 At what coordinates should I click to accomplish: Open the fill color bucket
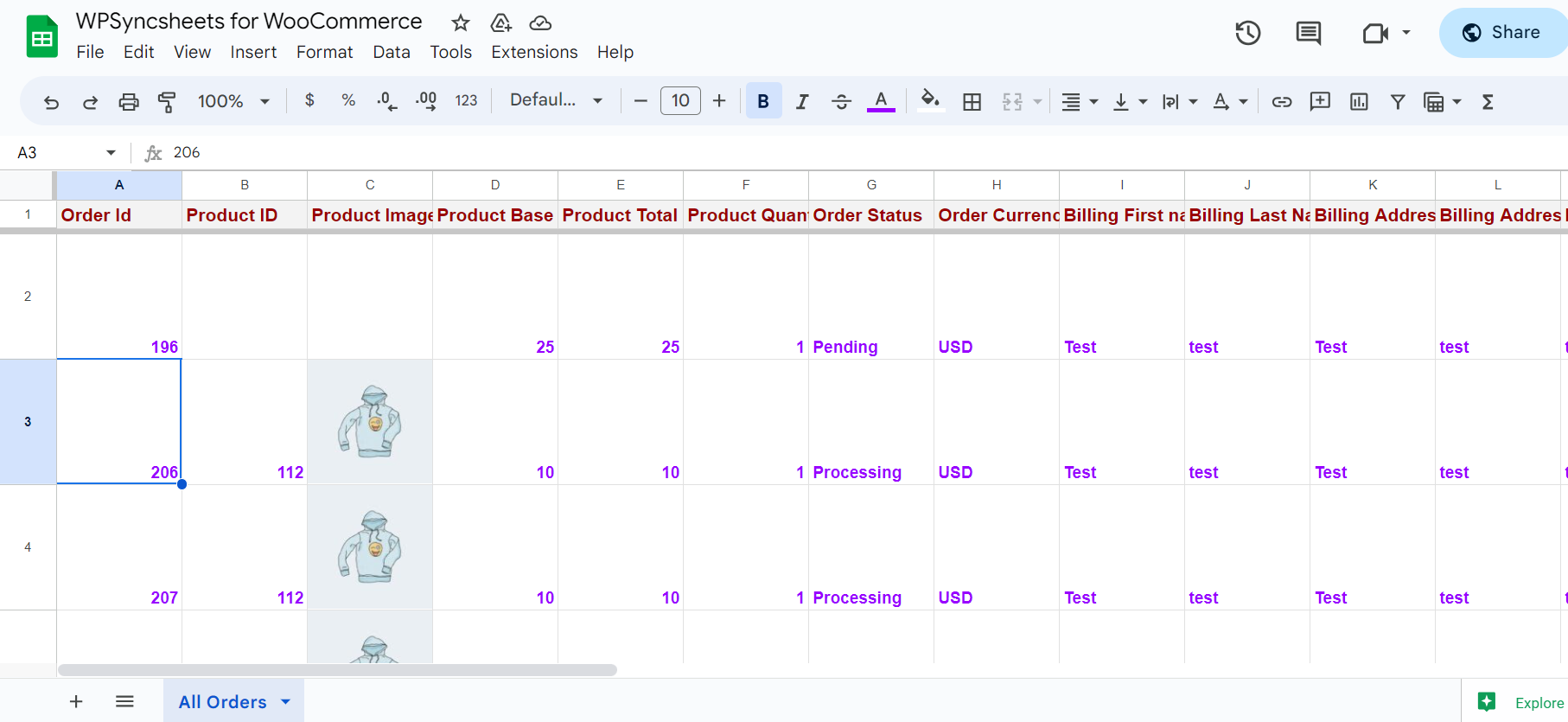point(930,100)
